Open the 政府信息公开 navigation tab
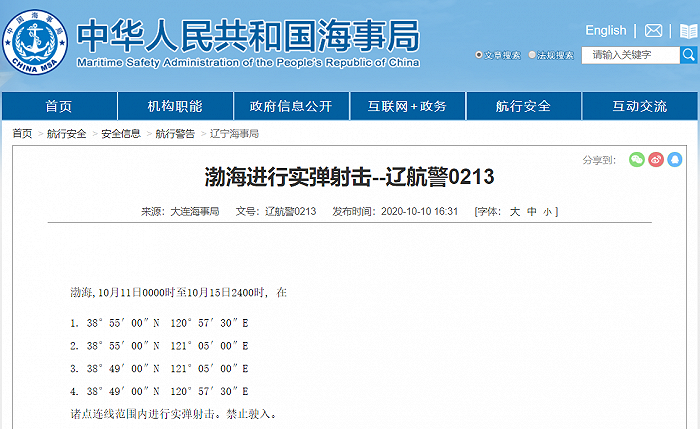This screenshot has width=700, height=429. pyautogui.click(x=291, y=106)
